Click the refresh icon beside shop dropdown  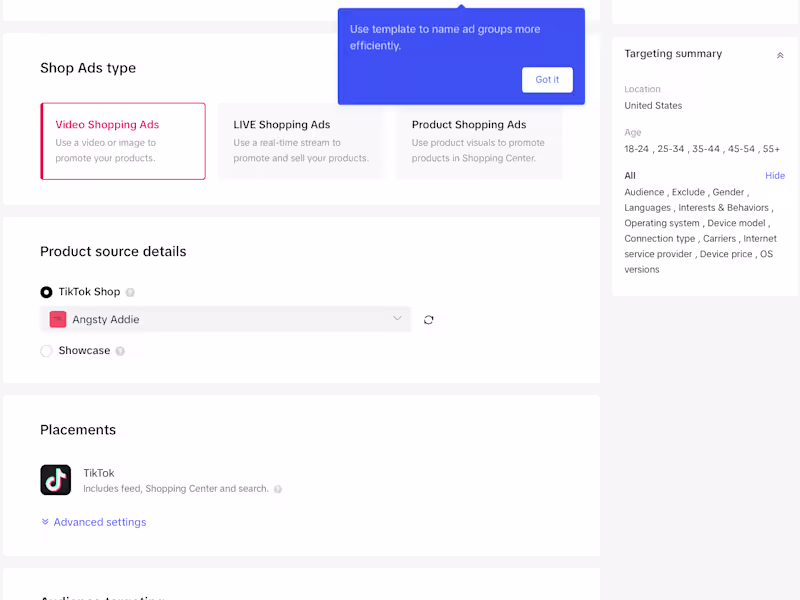[429, 320]
